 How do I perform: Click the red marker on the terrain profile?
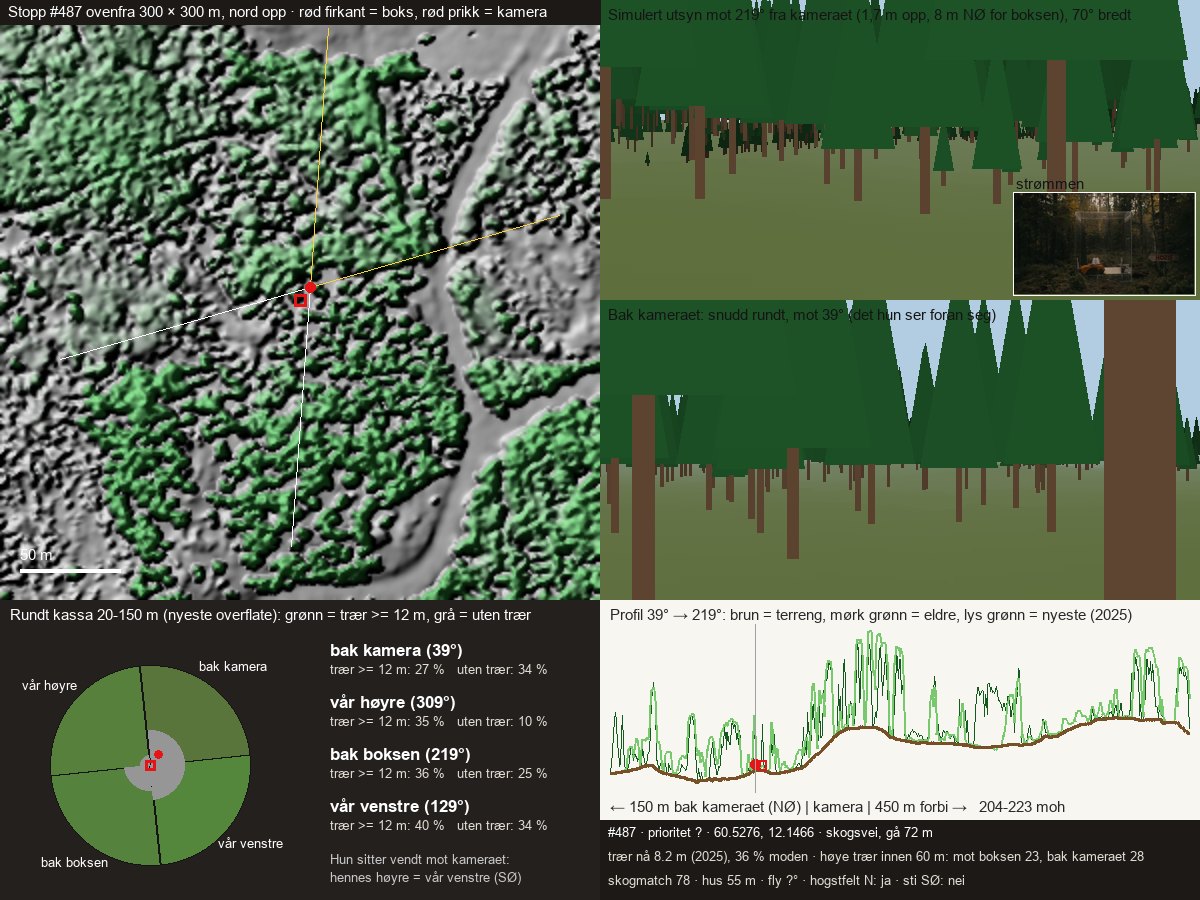pos(759,765)
